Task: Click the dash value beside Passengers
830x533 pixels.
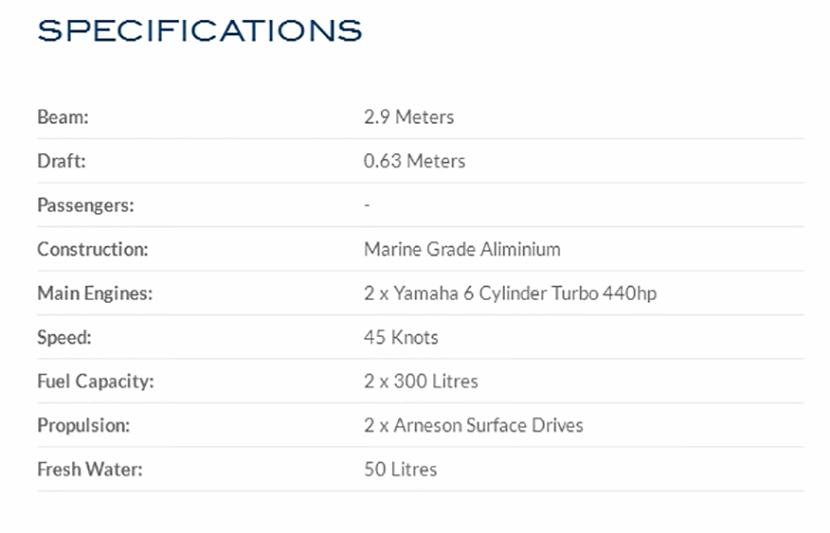Action: pyautogui.click(x=367, y=205)
